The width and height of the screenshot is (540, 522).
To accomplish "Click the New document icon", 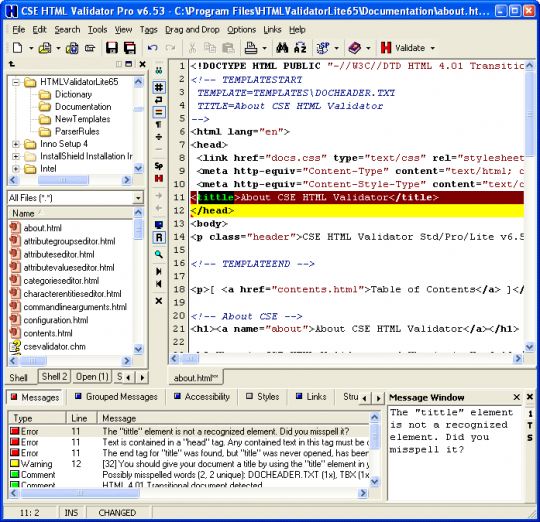I will point(17,48).
